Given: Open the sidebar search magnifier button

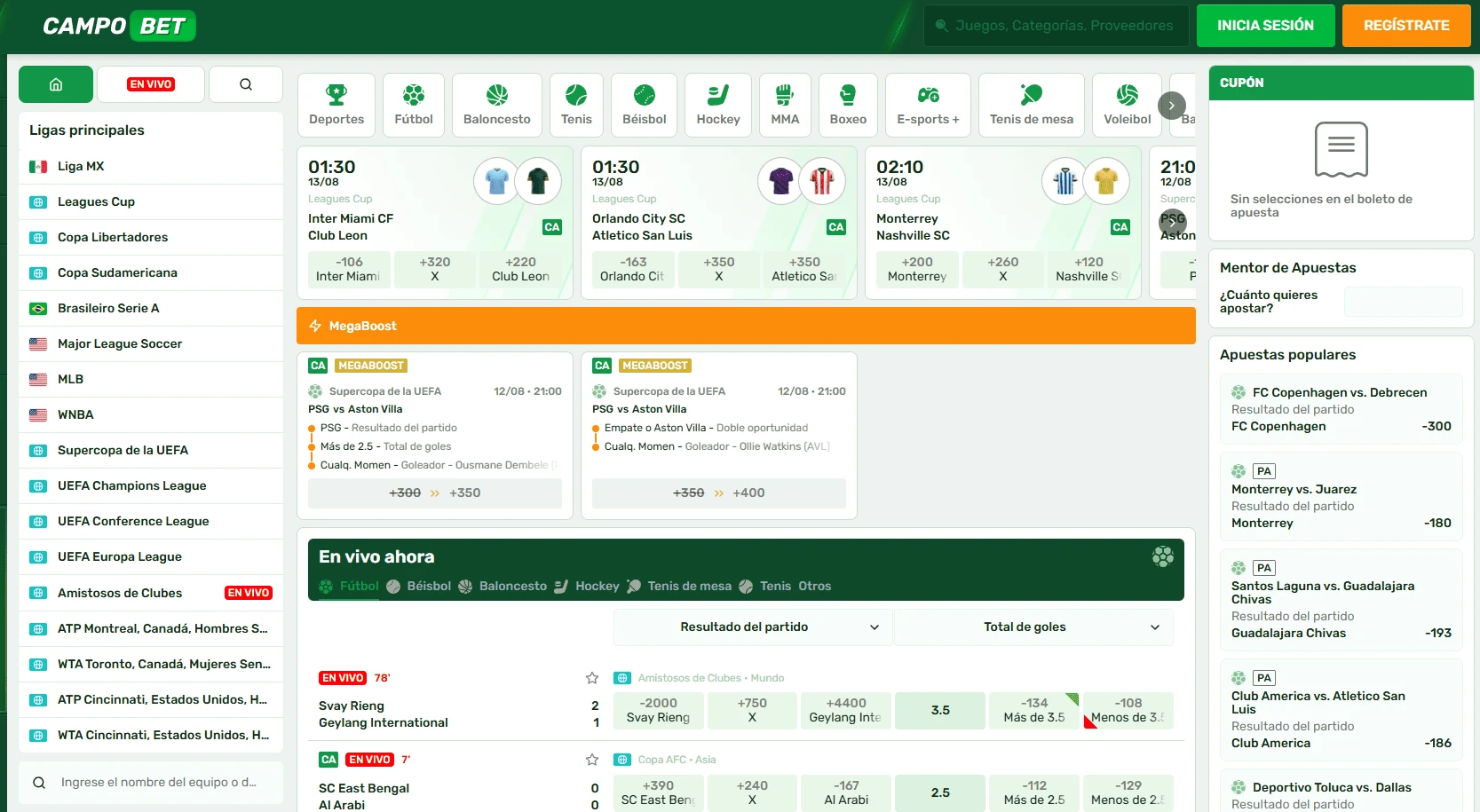Looking at the screenshot, I should click(246, 84).
